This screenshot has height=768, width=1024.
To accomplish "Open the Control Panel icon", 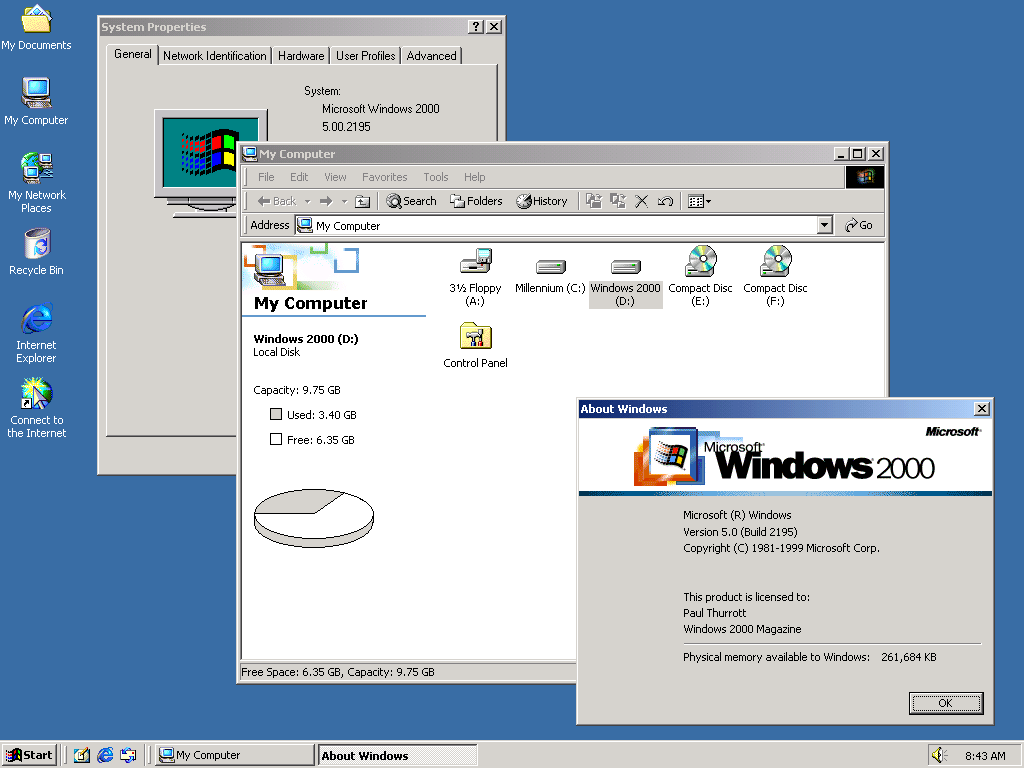I will (x=475, y=337).
